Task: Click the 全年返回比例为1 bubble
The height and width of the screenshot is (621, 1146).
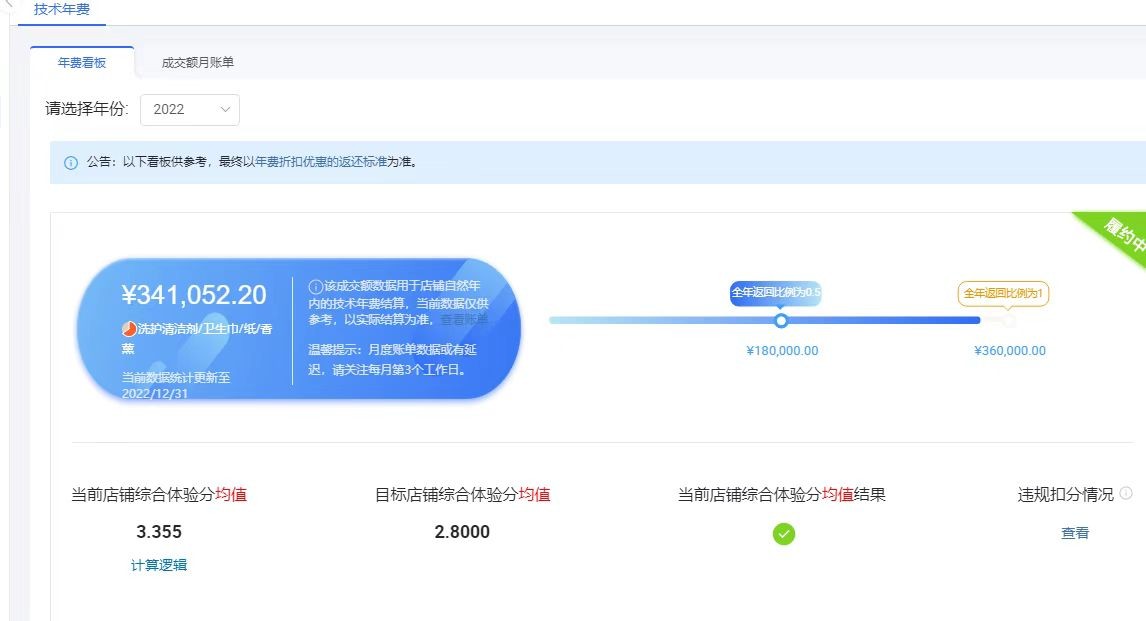Action: pyautogui.click(x=1003, y=294)
